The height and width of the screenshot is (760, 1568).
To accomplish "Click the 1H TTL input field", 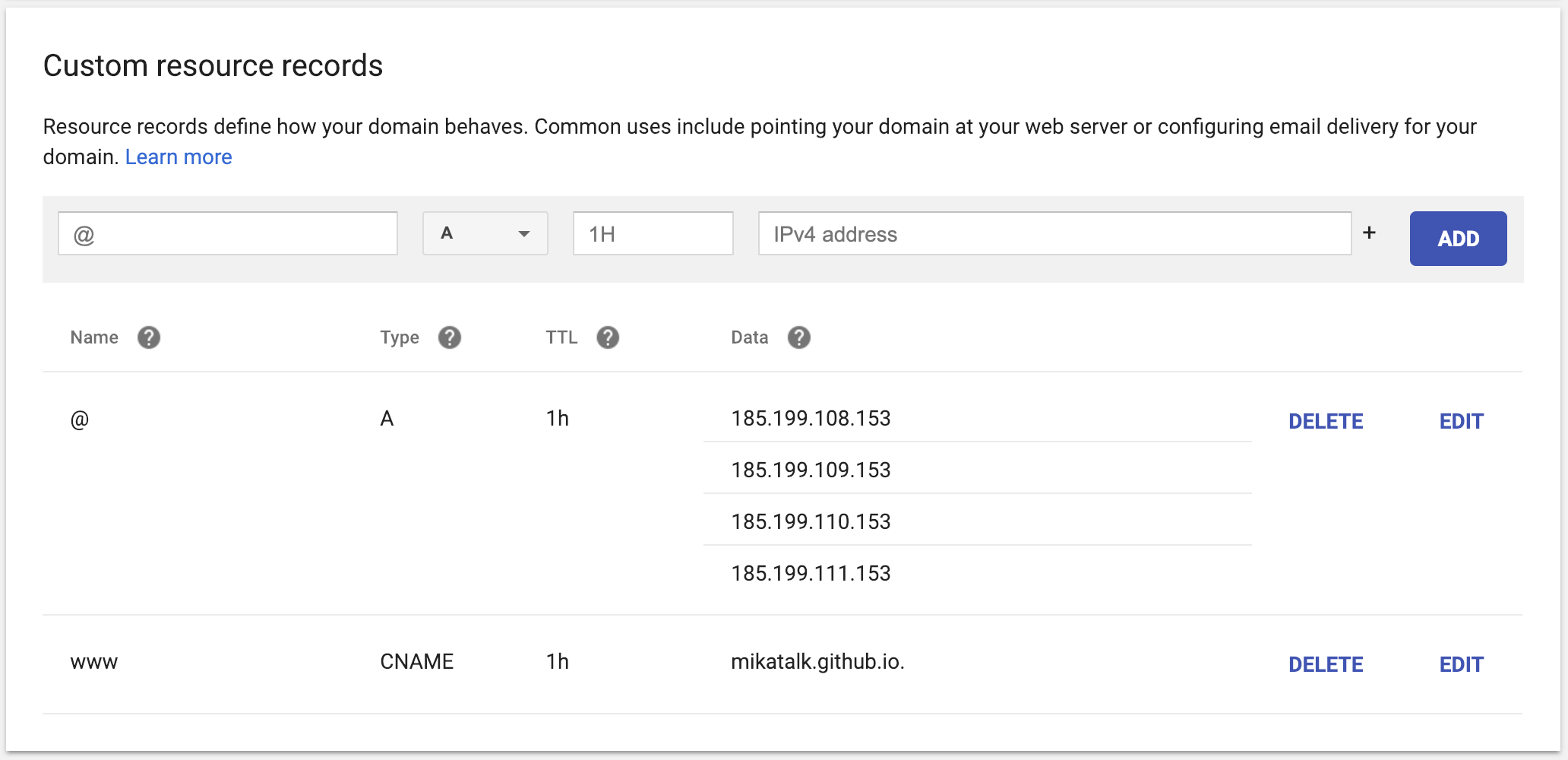I will point(653,233).
